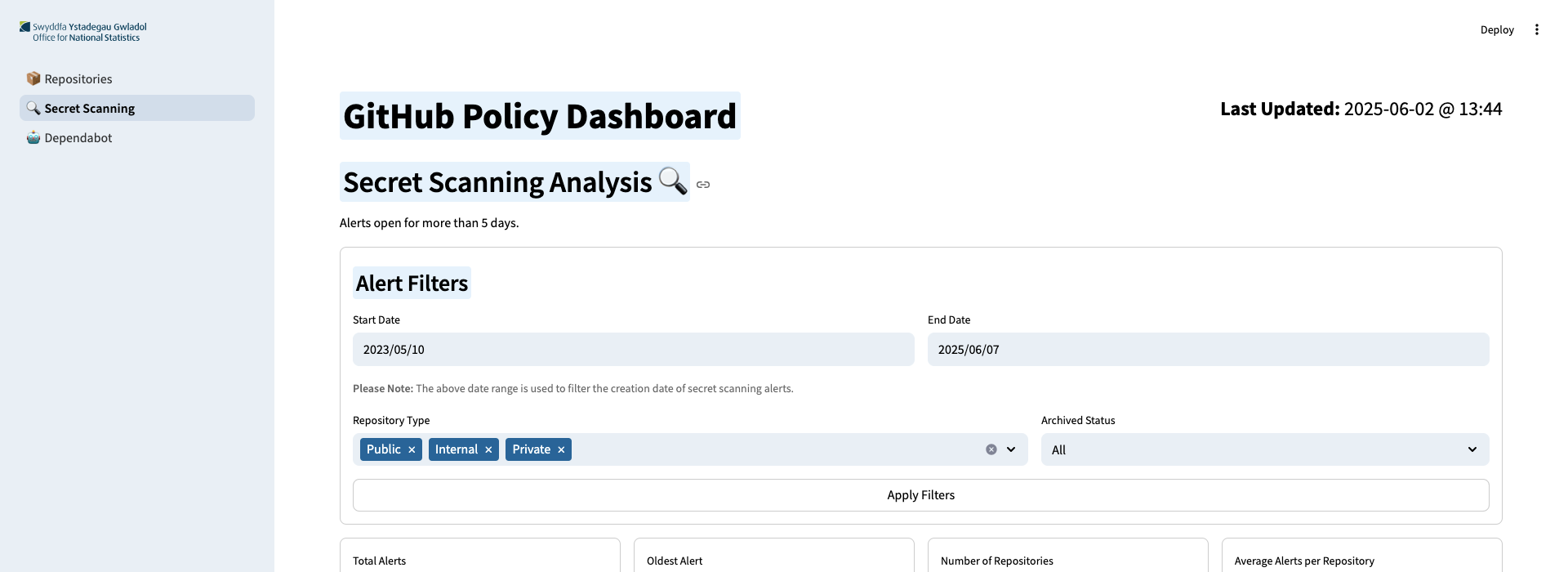1568x572 pixels.
Task: Click the Office for National Statistics logo
Action: click(83, 32)
